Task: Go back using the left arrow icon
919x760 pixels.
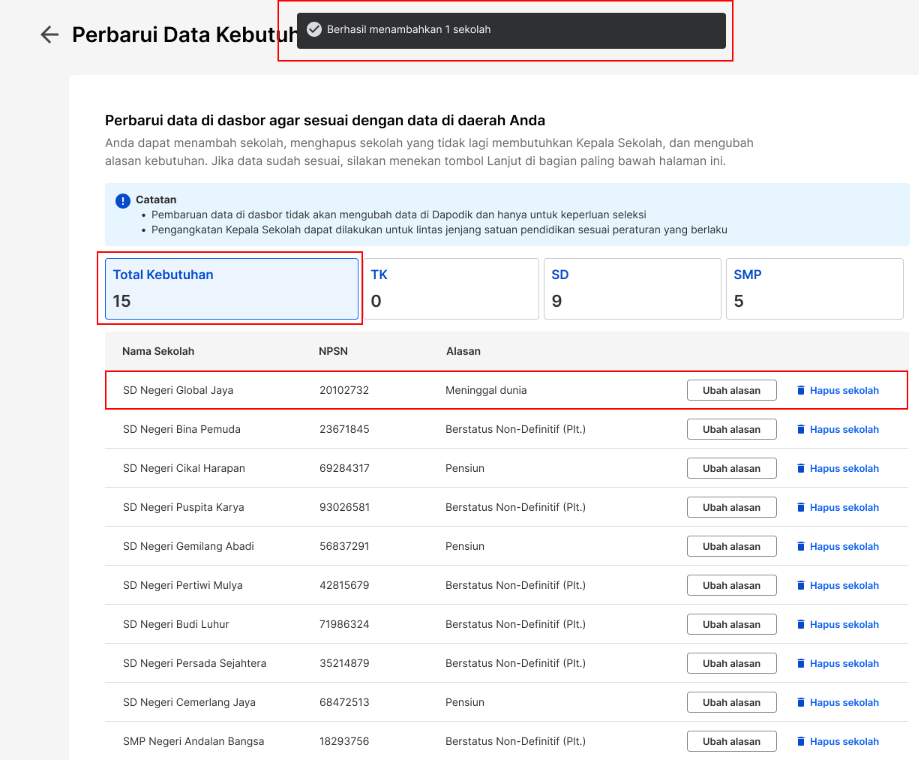Action: click(x=49, y=35)
